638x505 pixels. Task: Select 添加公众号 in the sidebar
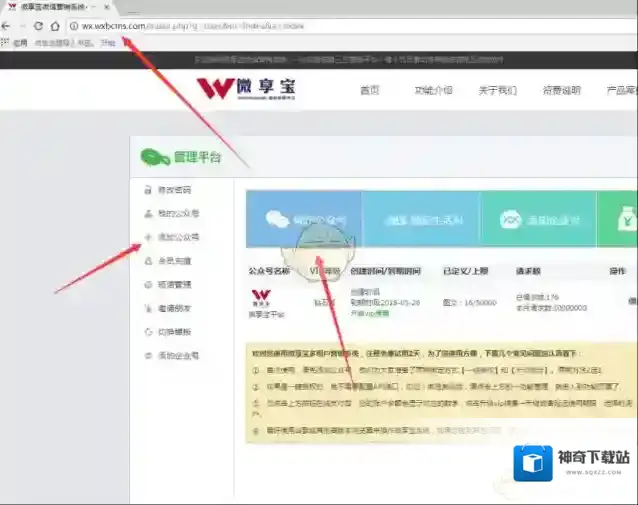click(178, 238)
